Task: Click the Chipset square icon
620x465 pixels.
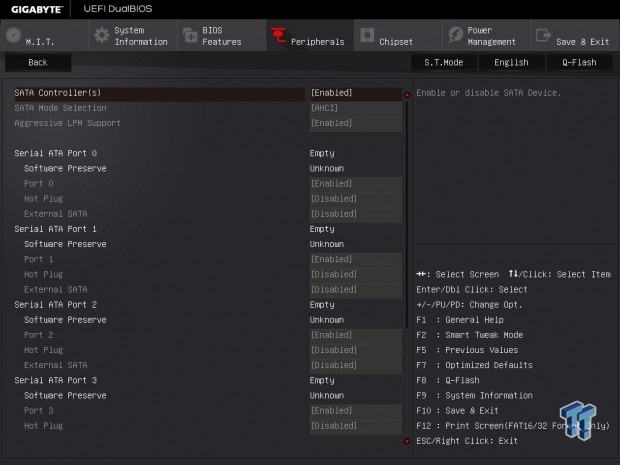Action: 367,35
